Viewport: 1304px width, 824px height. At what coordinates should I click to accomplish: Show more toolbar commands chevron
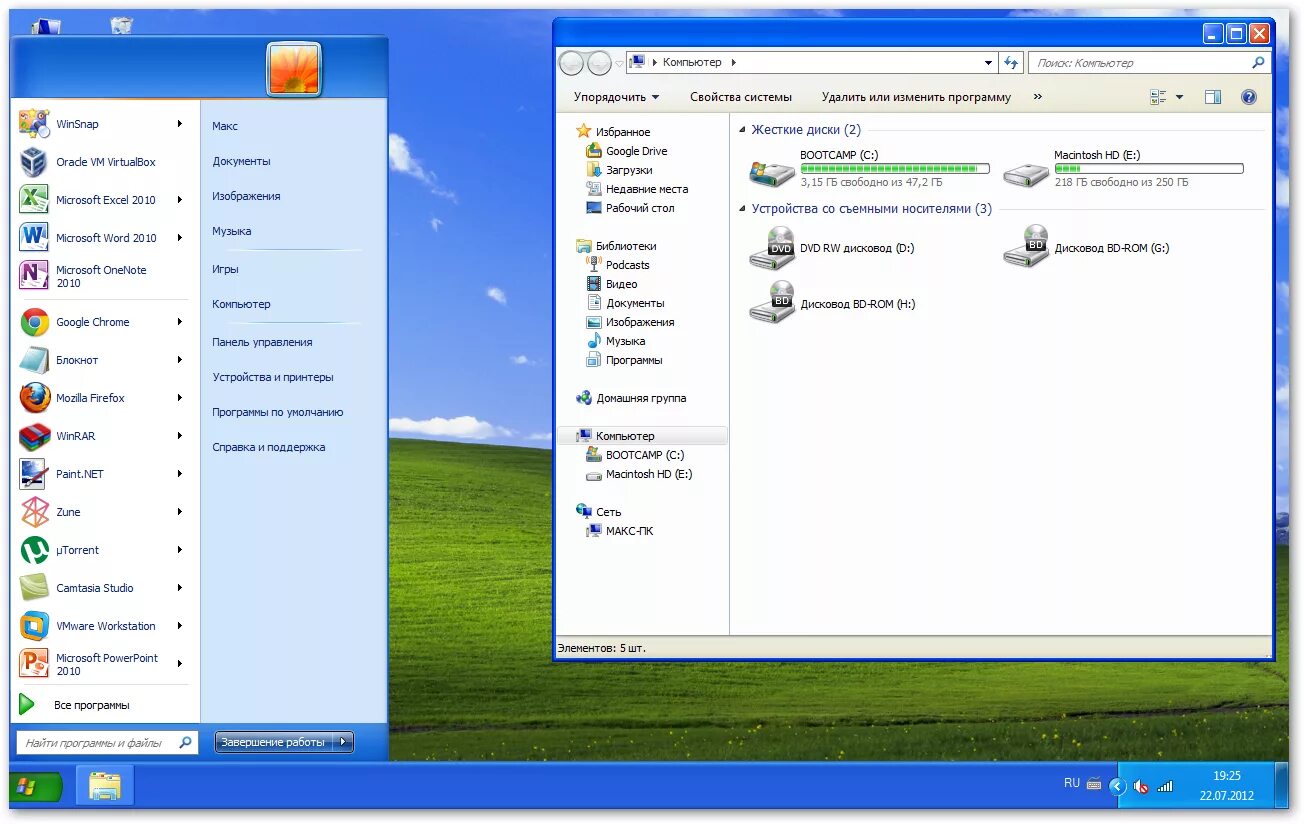[x=1037, y=97]
